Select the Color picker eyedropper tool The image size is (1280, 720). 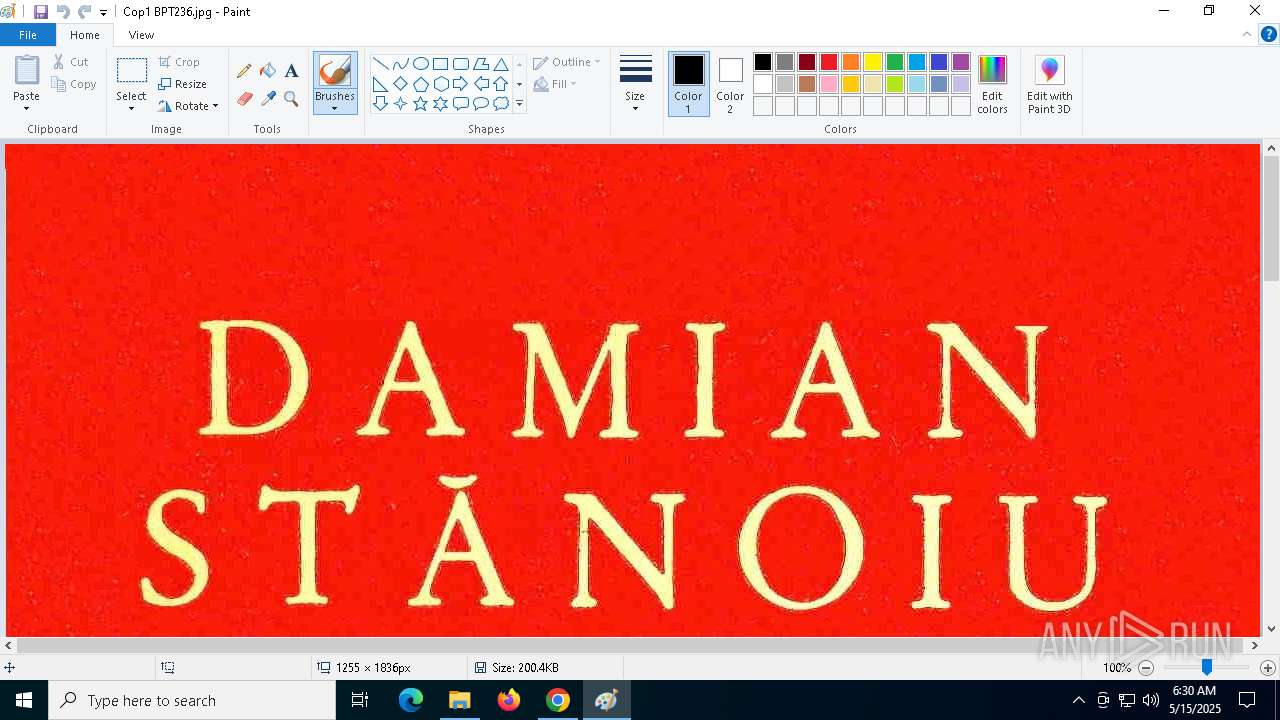click(268, 98)
